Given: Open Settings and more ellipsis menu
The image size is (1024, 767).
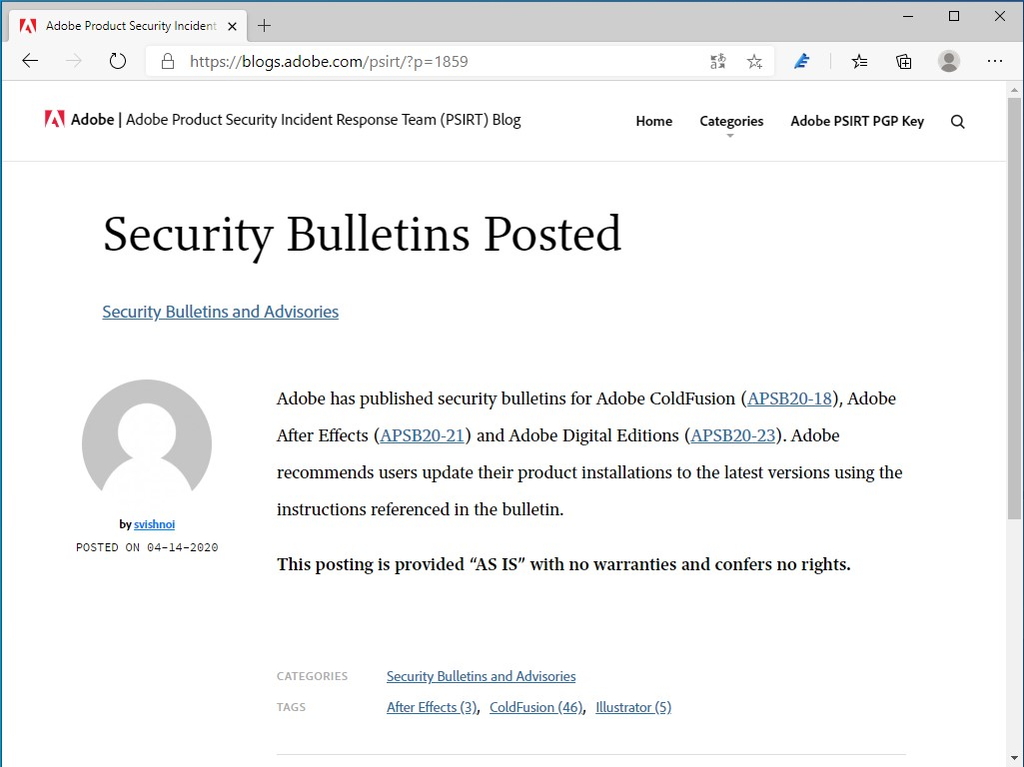Looking at the screenshot, I should point(995,61).
